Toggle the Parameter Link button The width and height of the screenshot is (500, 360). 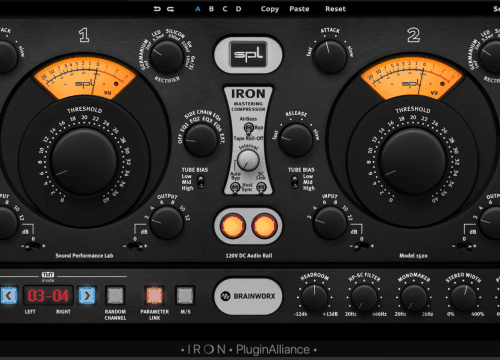point(154,295)
